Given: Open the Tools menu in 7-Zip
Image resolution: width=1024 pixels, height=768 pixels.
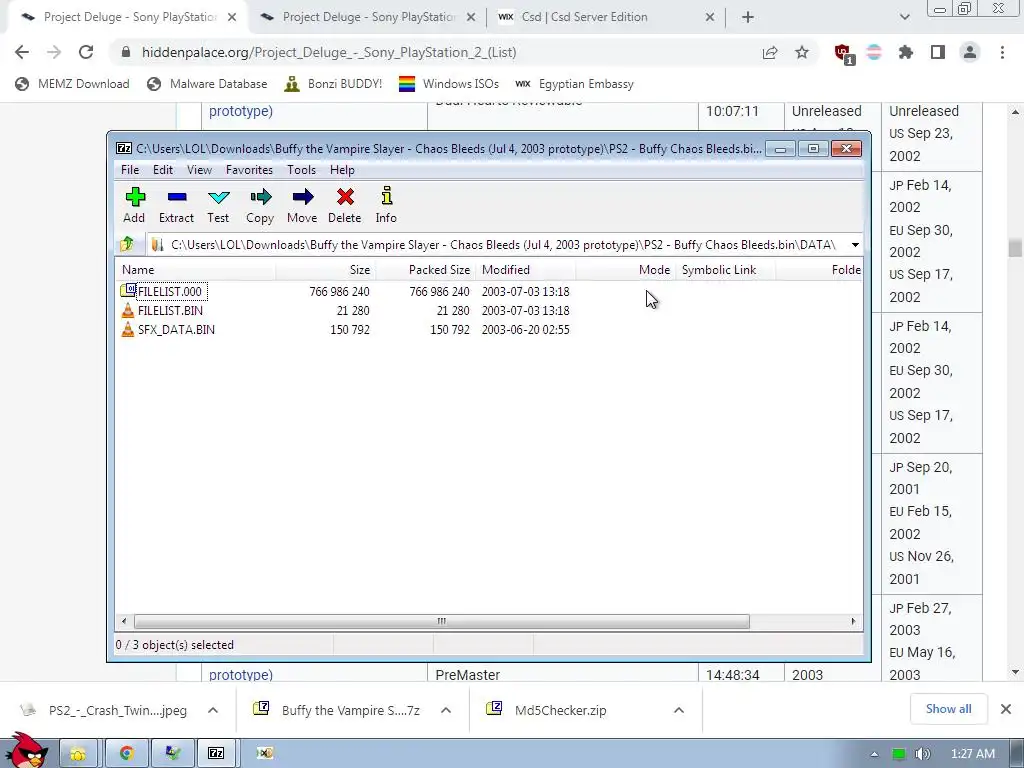Looking at the screenshot, I should point(302,170).
